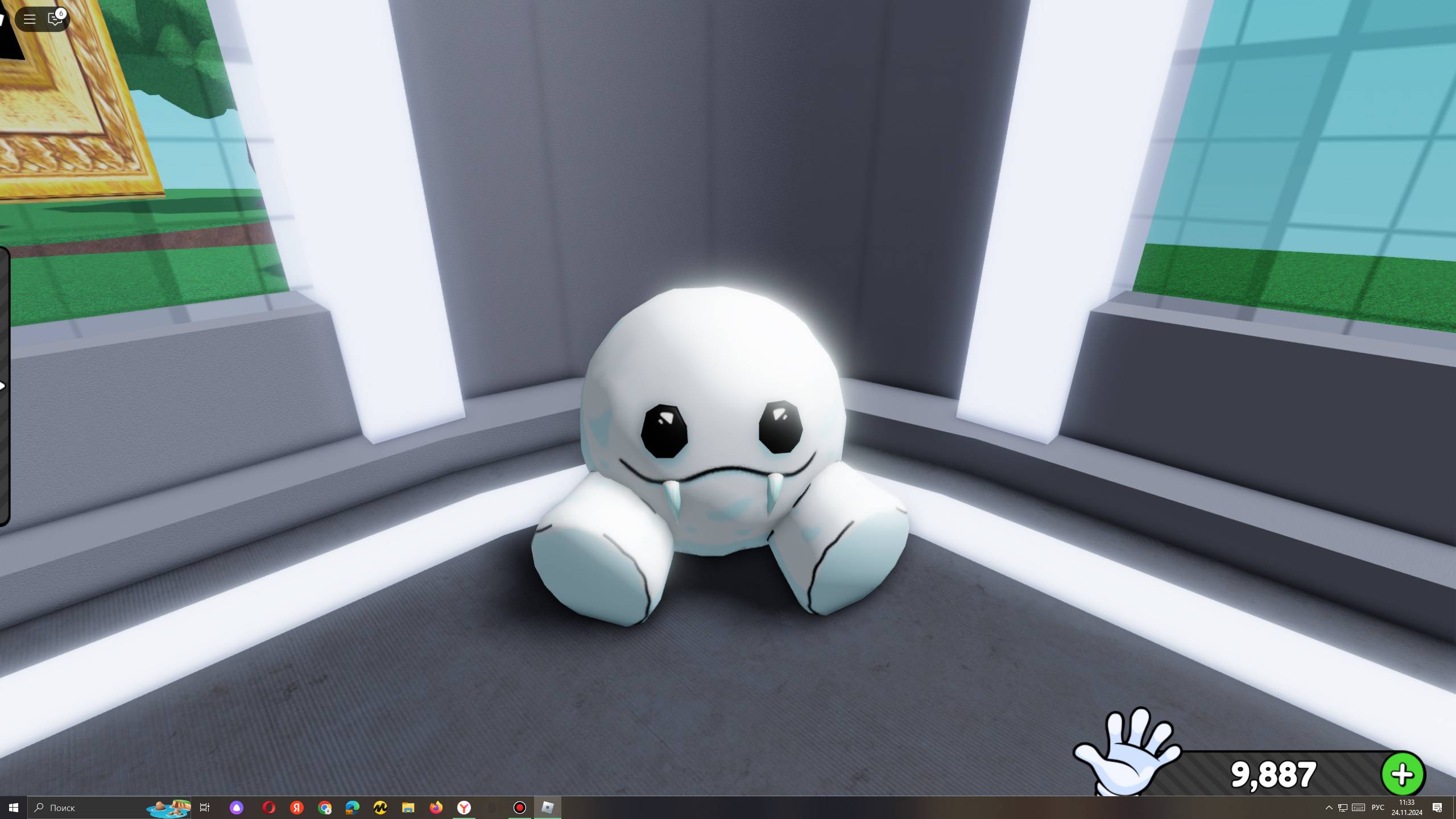
Task: Show hidden system tray icons
Action: coord(1329,808)
